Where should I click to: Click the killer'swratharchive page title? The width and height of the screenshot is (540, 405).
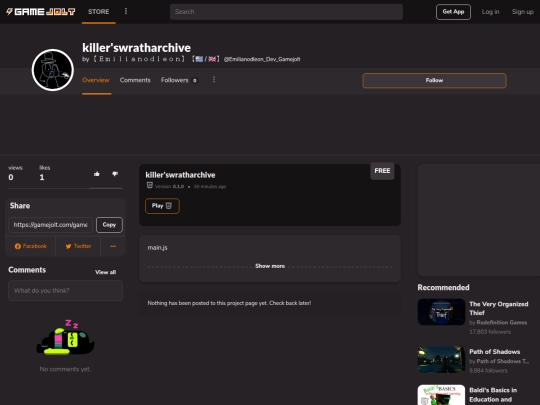coord(136,48)
